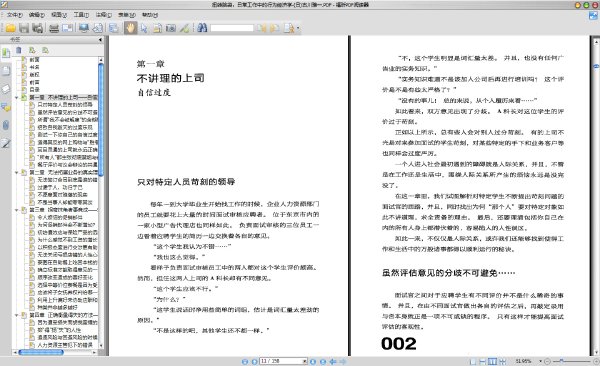Collapse the 第二章 bookmark node
This screenshot has width=600, height=366.
click(x=16, y=173)
